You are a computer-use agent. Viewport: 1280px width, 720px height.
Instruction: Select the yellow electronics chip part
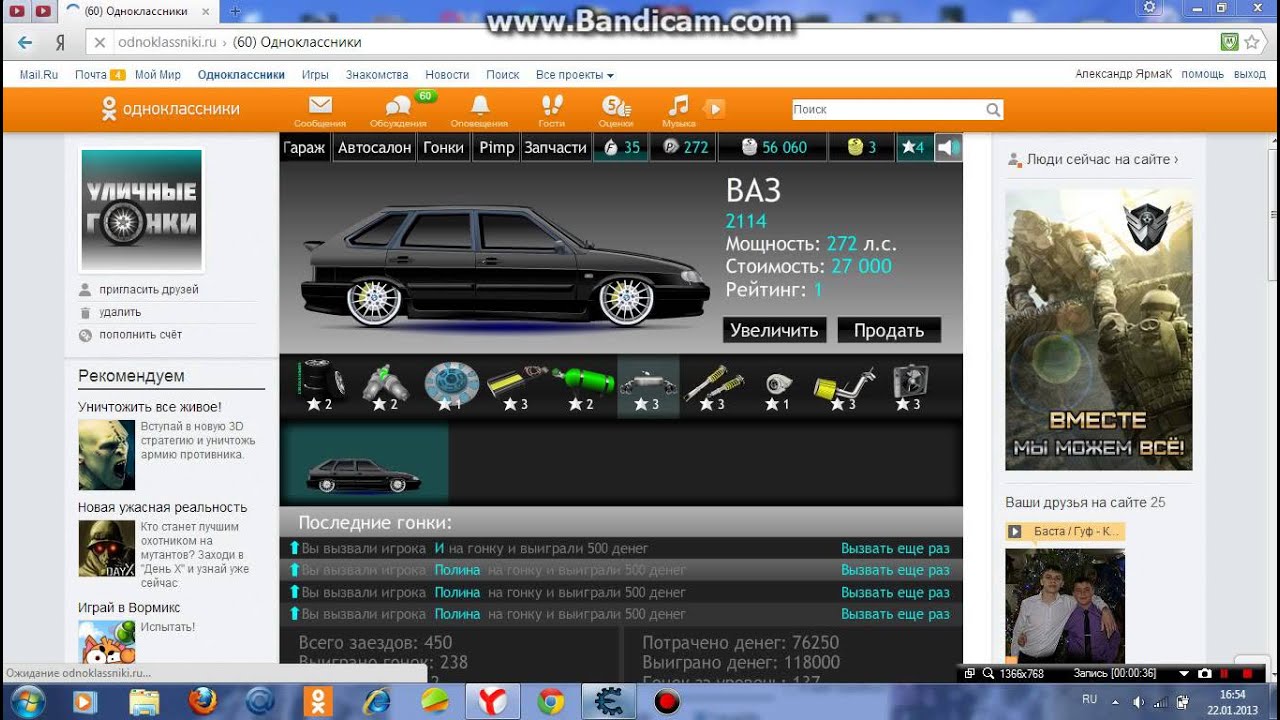(x=517, y=386)
